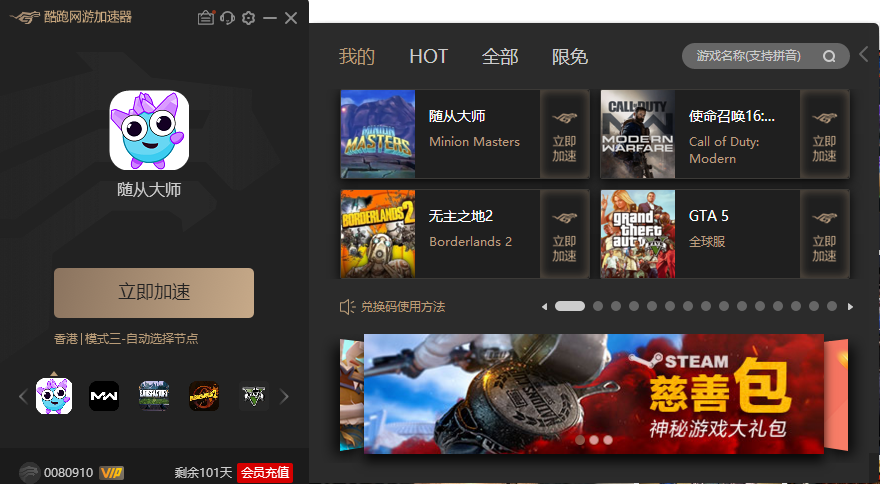The image size is (880, 484).
Task: Click the main 立即加速 button
Action: [x=154, y=293]
